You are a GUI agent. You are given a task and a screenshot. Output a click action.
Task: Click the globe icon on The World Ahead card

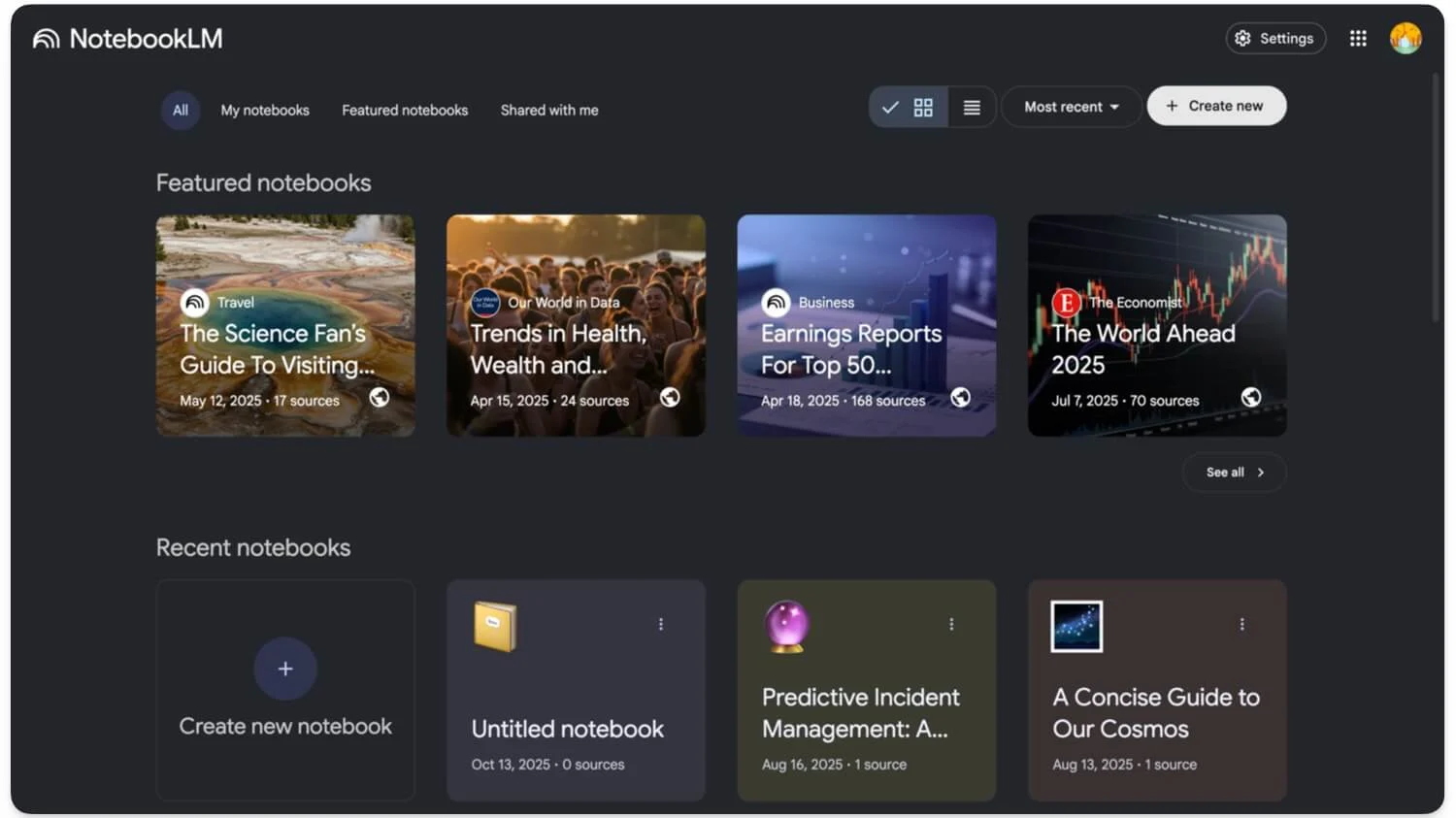(1251, 398)
